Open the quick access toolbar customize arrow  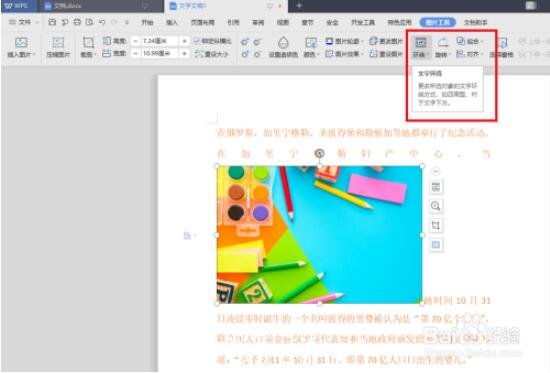(x=127, y=22)
